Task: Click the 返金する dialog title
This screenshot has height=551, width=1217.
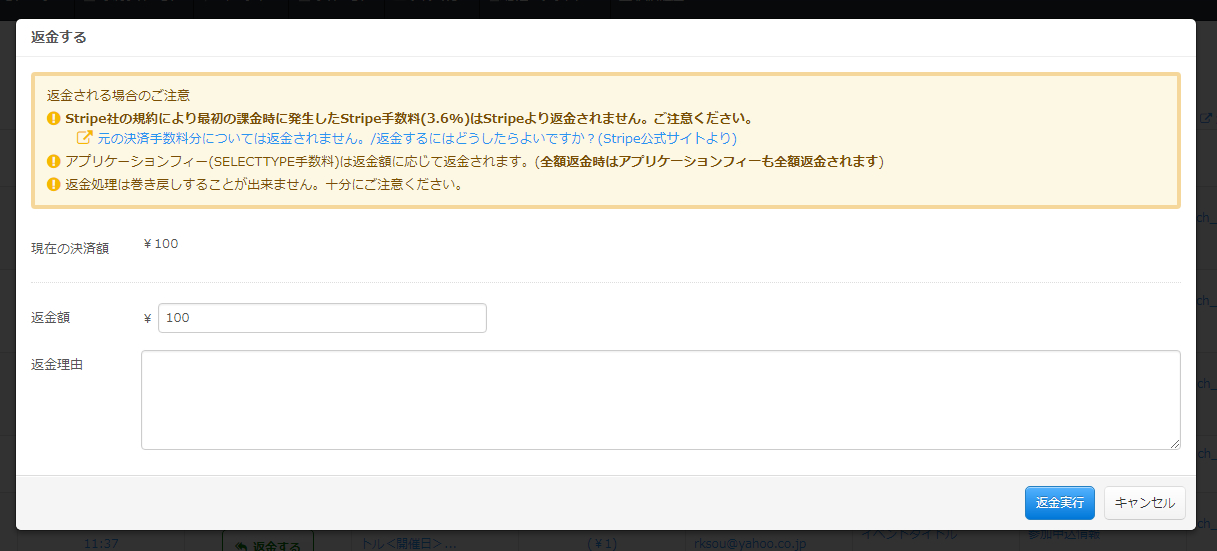Action: 59,38
